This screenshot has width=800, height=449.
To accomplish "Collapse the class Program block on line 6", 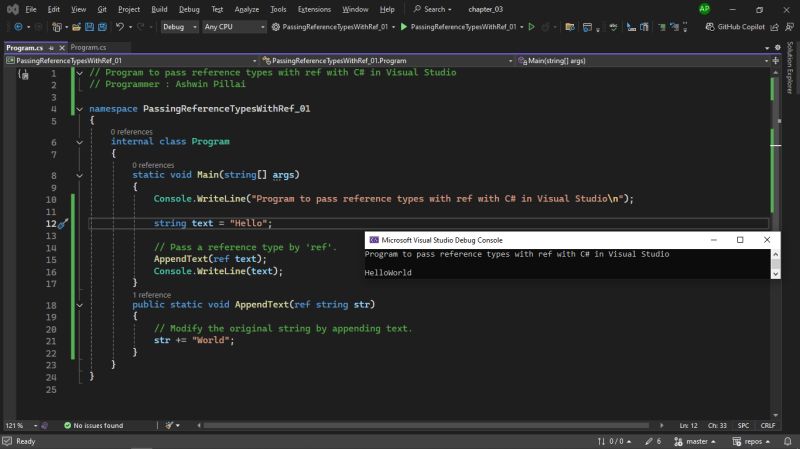I will 80,142.
